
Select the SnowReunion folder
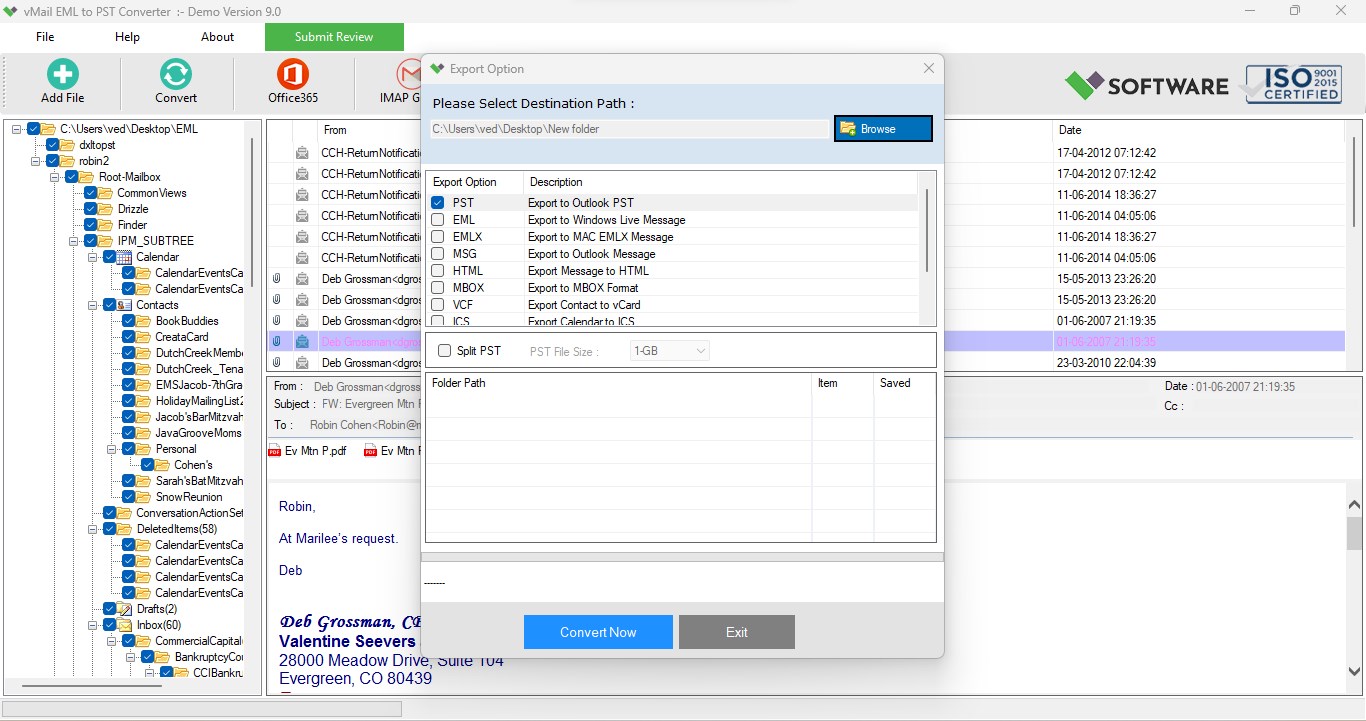coord(188,497)
